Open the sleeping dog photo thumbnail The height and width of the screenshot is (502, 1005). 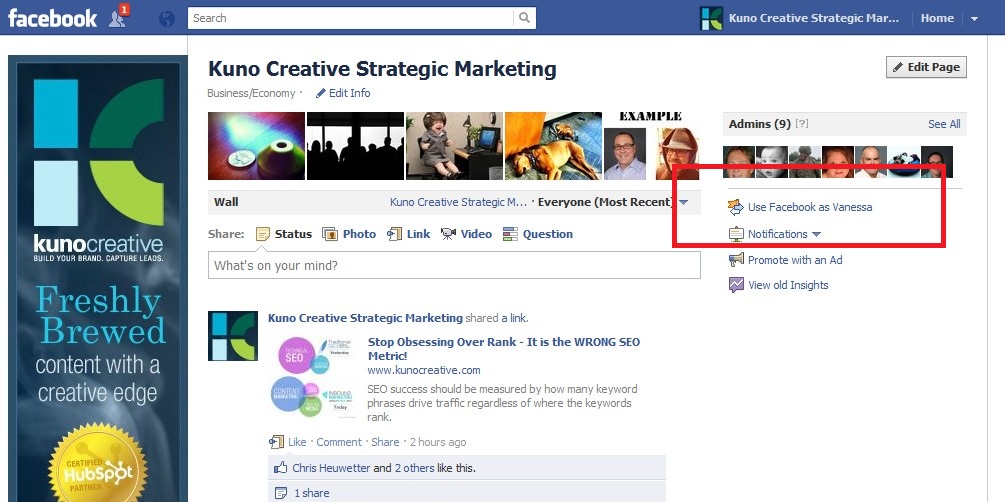[552, 146]
